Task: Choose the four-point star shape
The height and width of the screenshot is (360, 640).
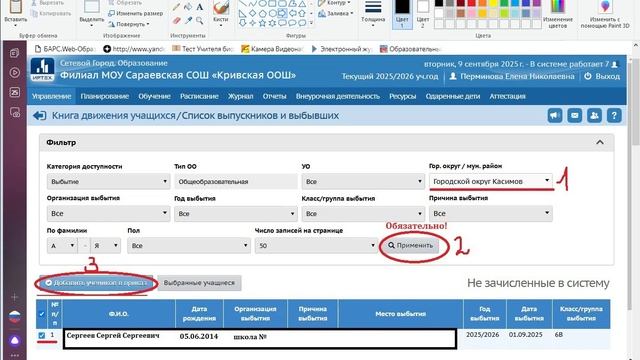Action: (252, 23)
